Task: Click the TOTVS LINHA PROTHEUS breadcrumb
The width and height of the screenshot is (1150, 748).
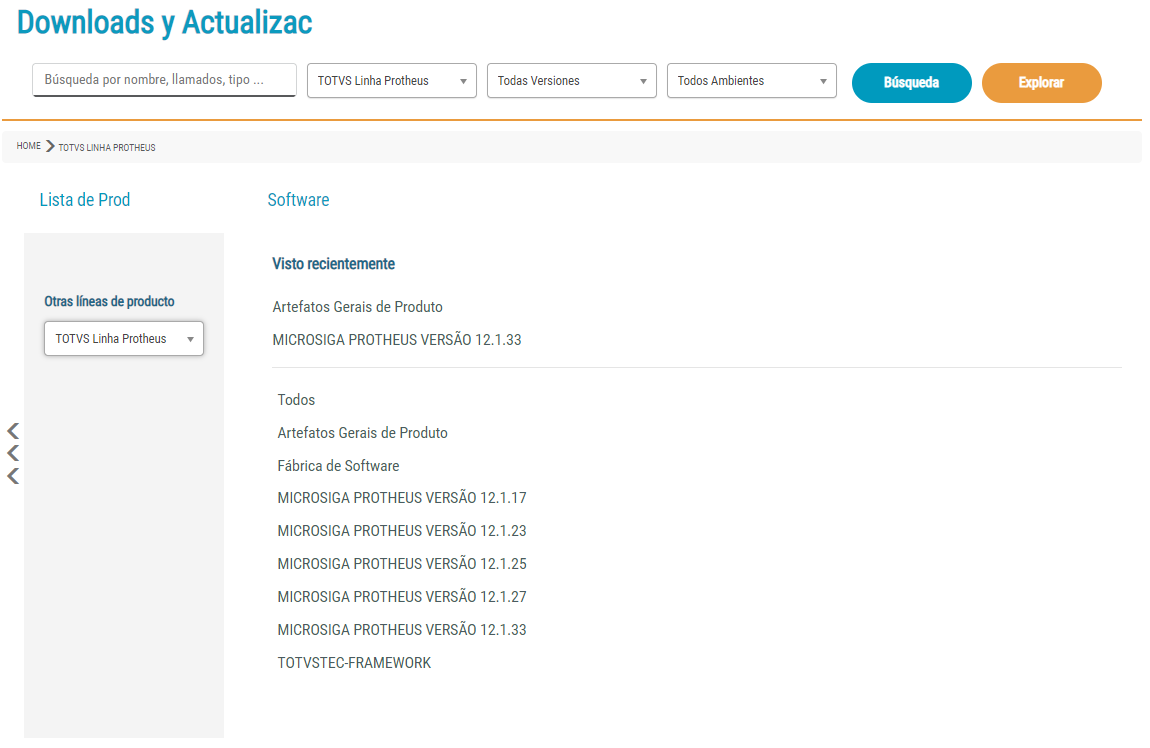Action: (x=107, y=147)
